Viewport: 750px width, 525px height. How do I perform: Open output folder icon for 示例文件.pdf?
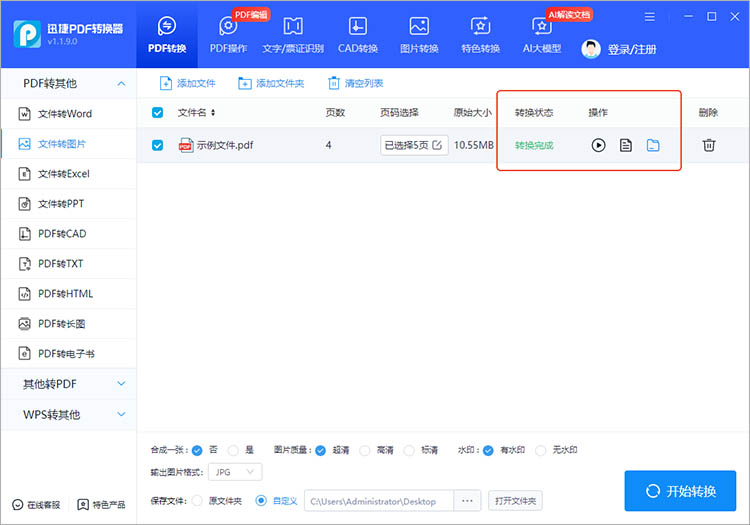click(x=653, y=145)
